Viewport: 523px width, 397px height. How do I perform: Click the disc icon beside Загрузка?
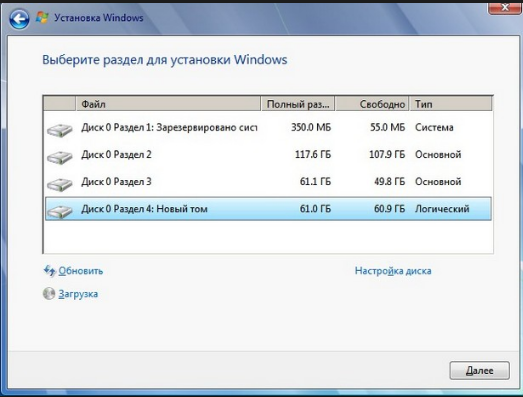49,294
